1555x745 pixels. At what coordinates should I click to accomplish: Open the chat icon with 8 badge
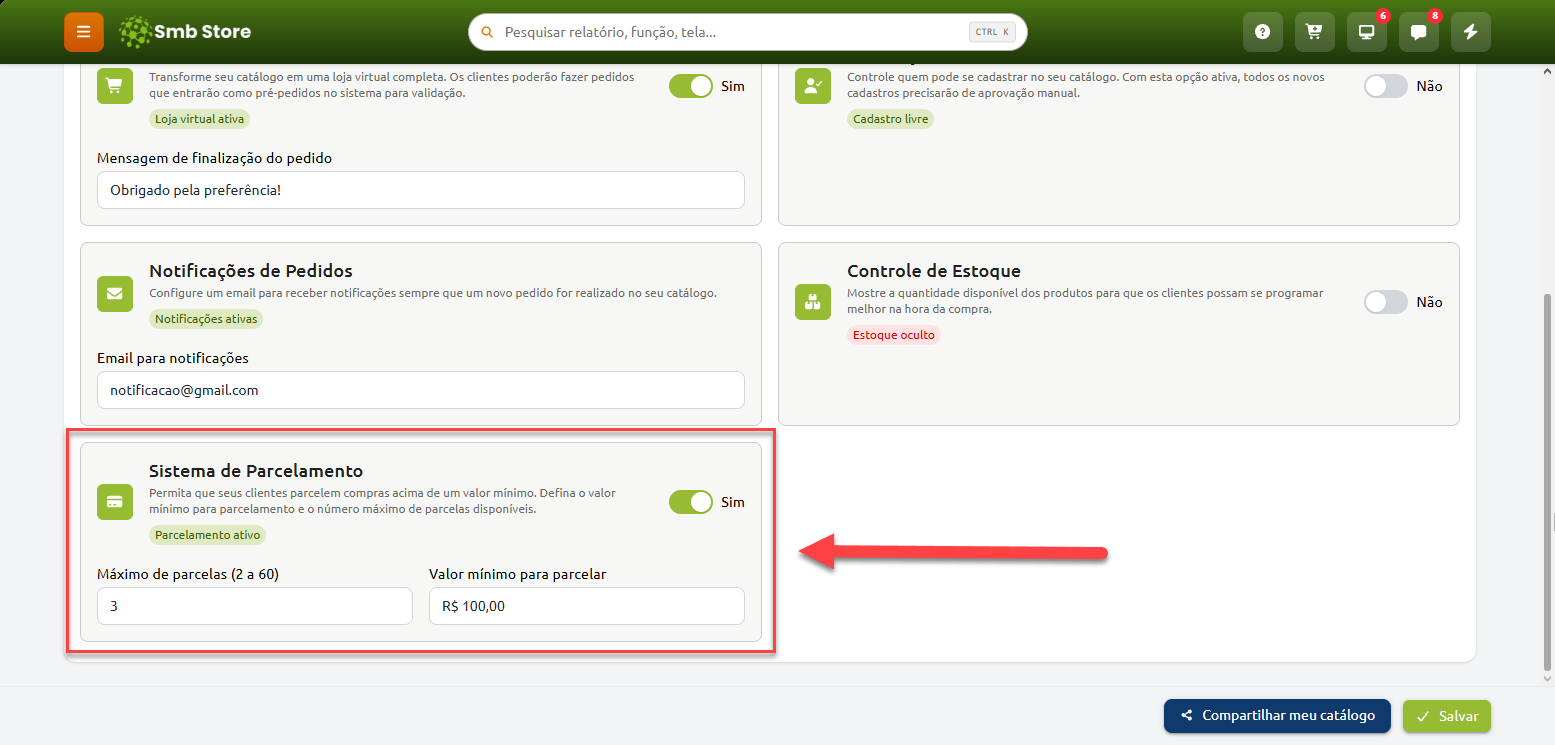pyautogui.click(x=1418, y=32)
